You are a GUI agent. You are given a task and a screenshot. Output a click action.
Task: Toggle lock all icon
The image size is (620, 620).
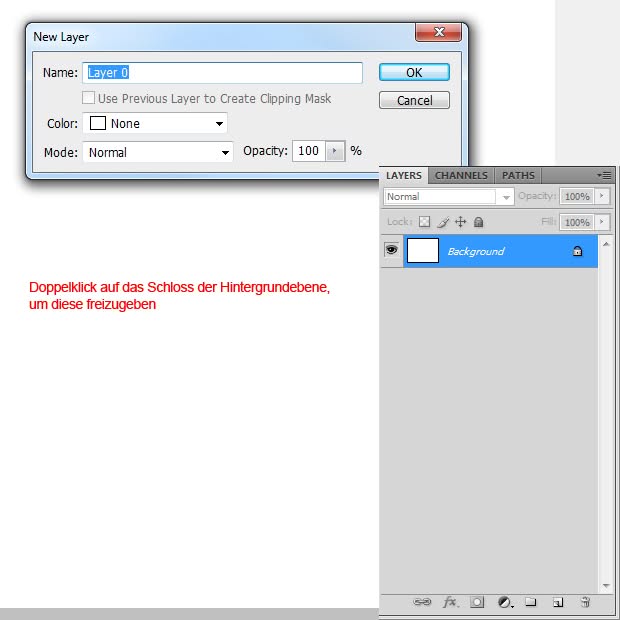pyautogui.click(x=478, y=222)
